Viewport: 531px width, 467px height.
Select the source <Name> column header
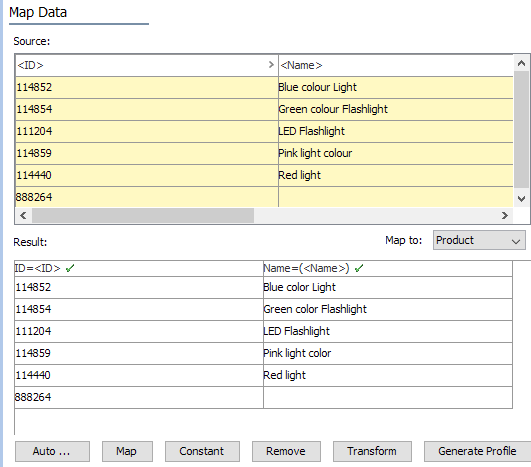pyautogui.click(x=396, y=65)
